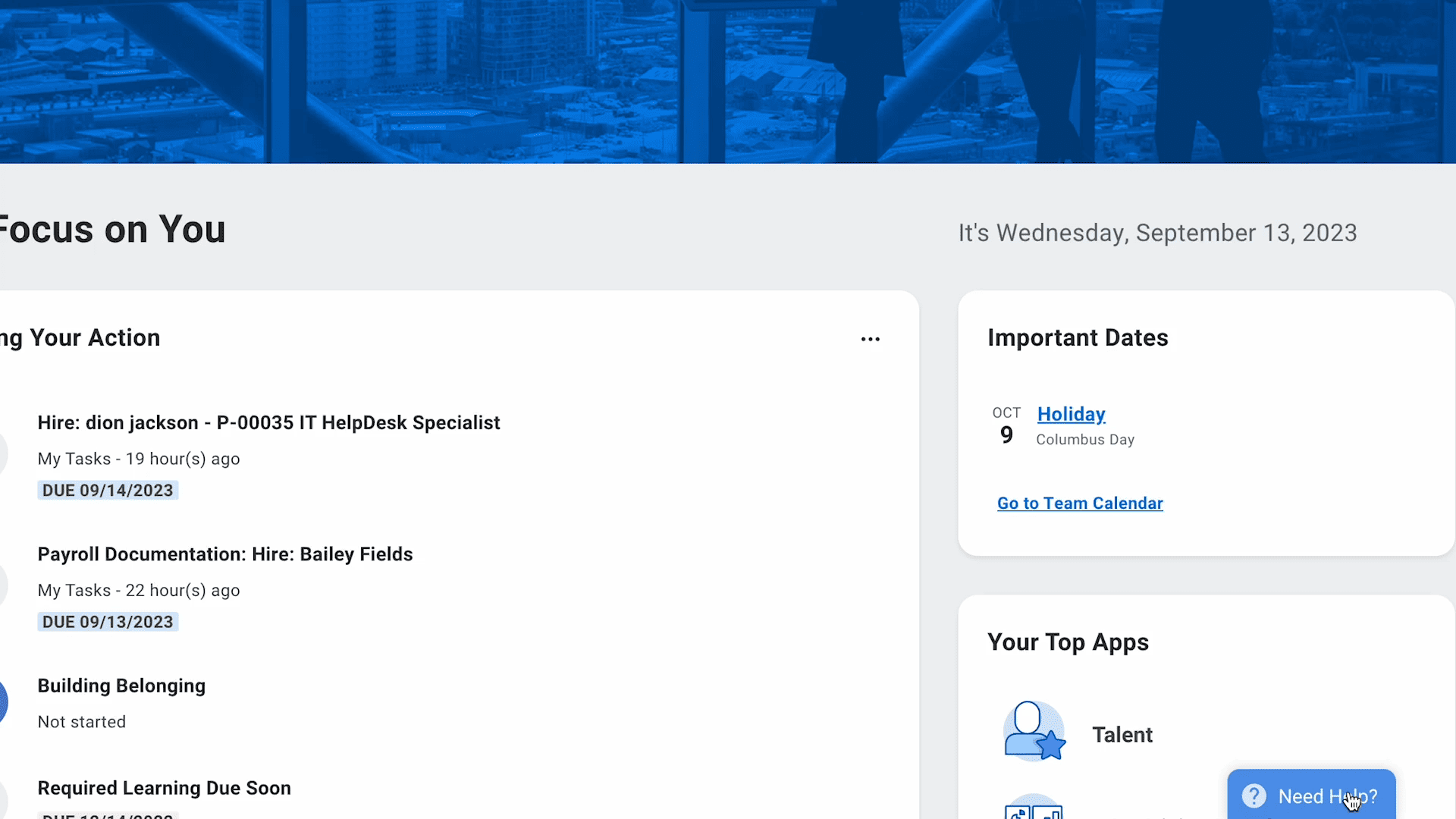Open the three-dot menu on action card

(870, 339)
